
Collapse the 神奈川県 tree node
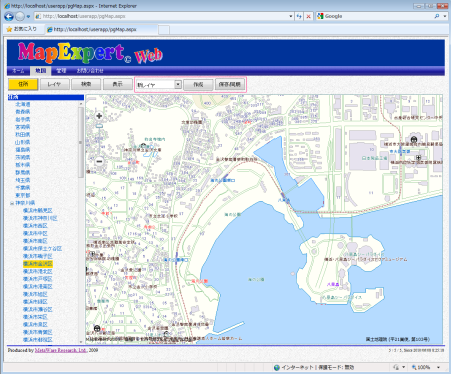click(x=12, y=203)
